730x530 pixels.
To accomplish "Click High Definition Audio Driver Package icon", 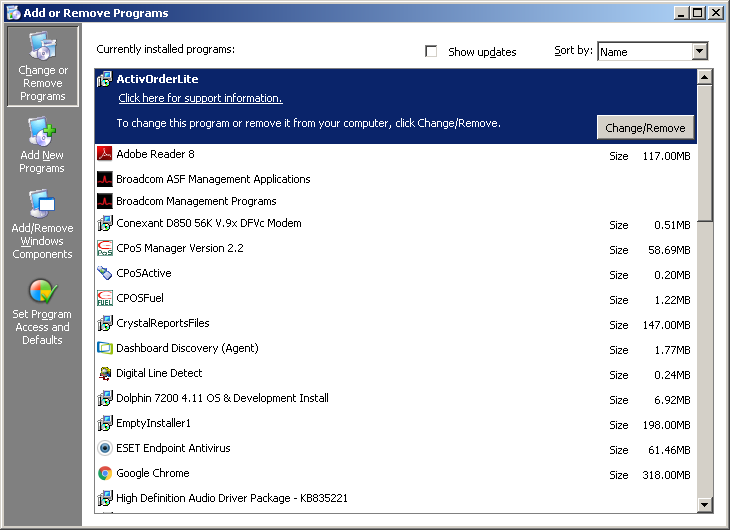I will pos(105,498).
